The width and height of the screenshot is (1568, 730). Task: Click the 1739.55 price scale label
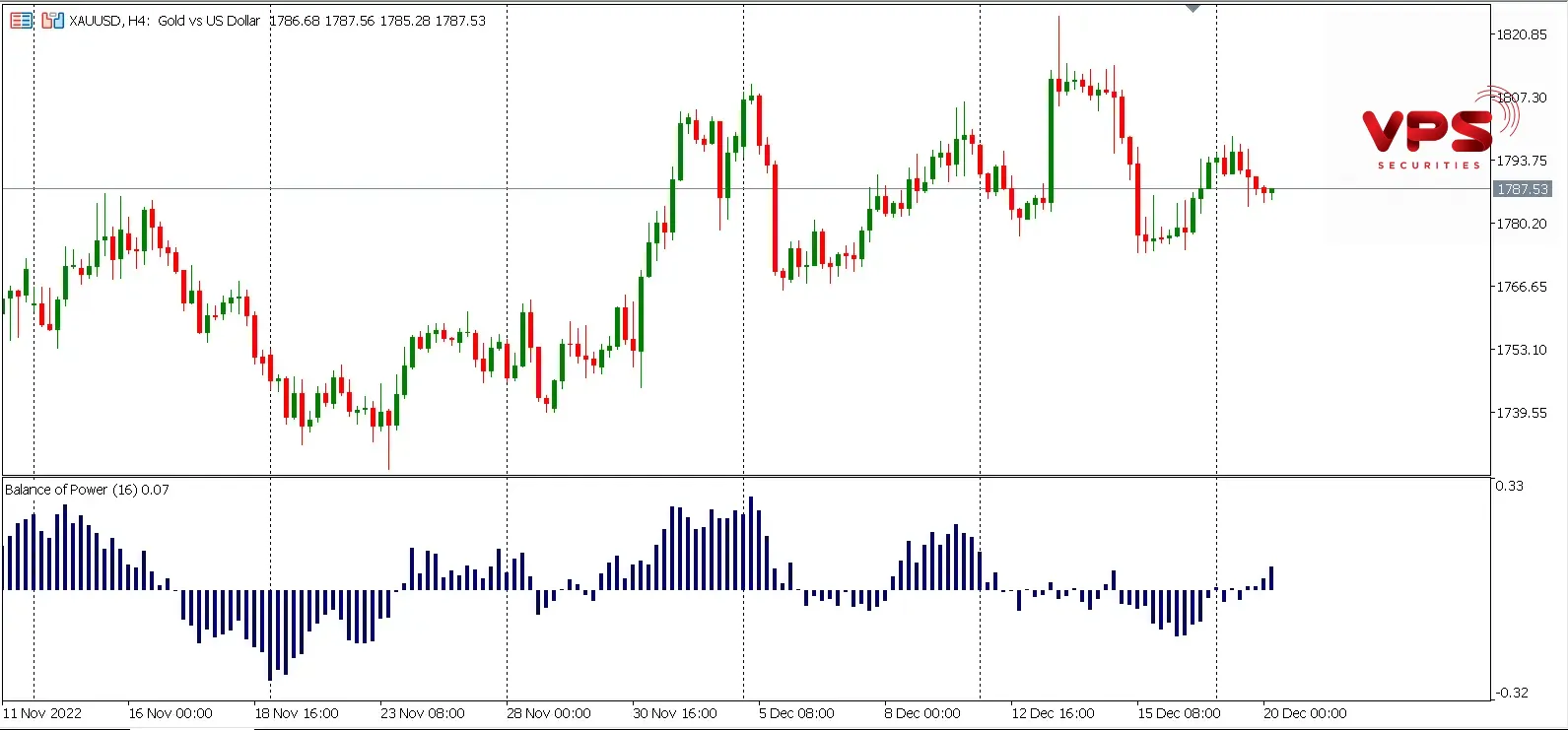1522,413
